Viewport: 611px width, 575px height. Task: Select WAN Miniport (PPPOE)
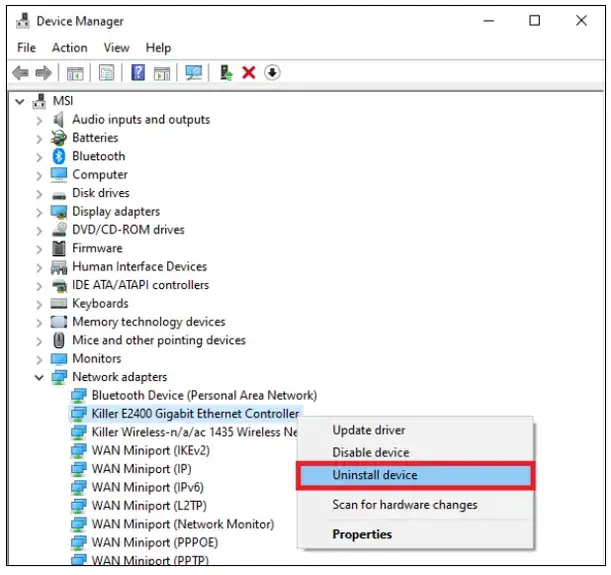point(155,542)
